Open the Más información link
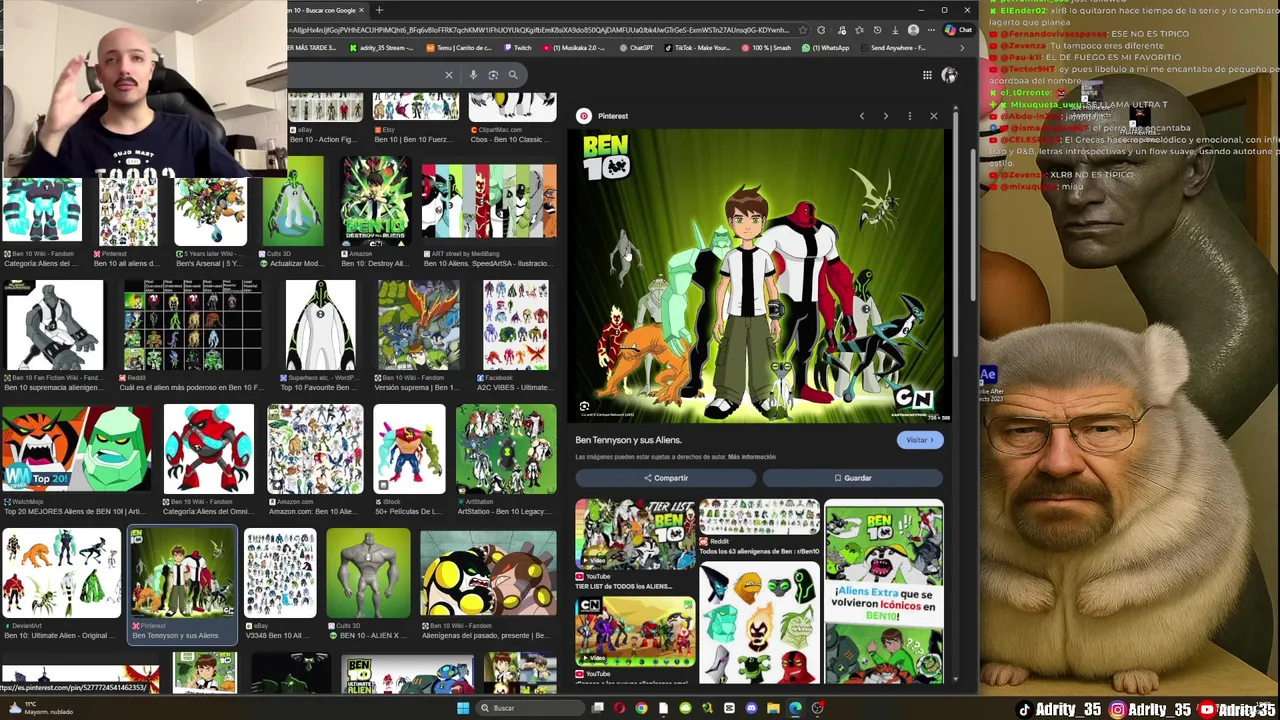This screenshot has width=1280, height=720. pos(752,457)
